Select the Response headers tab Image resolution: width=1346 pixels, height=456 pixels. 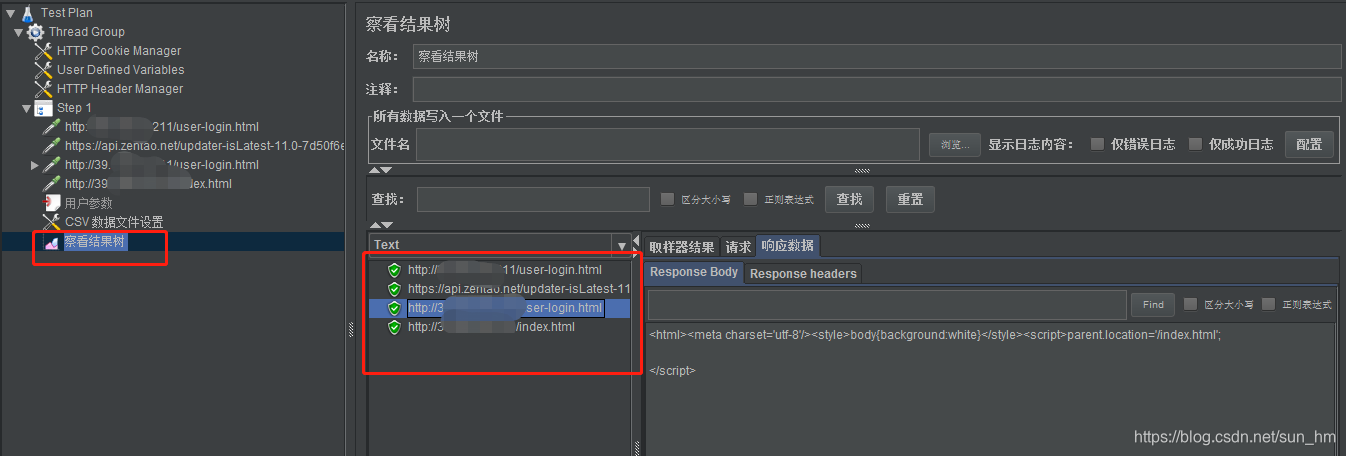[803, 273]
